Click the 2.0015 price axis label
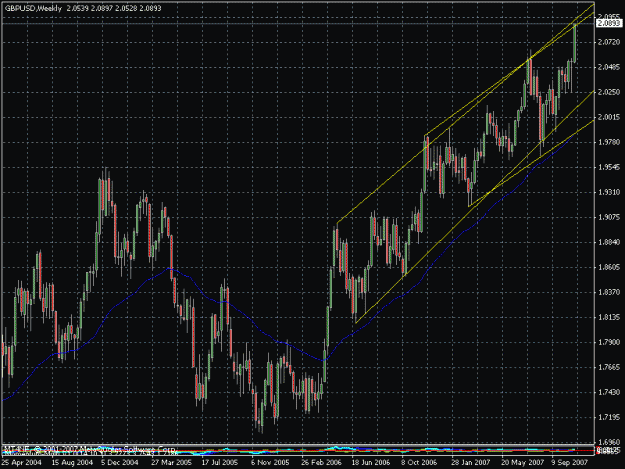Screen dimensions: 625x469 (609, 117)
